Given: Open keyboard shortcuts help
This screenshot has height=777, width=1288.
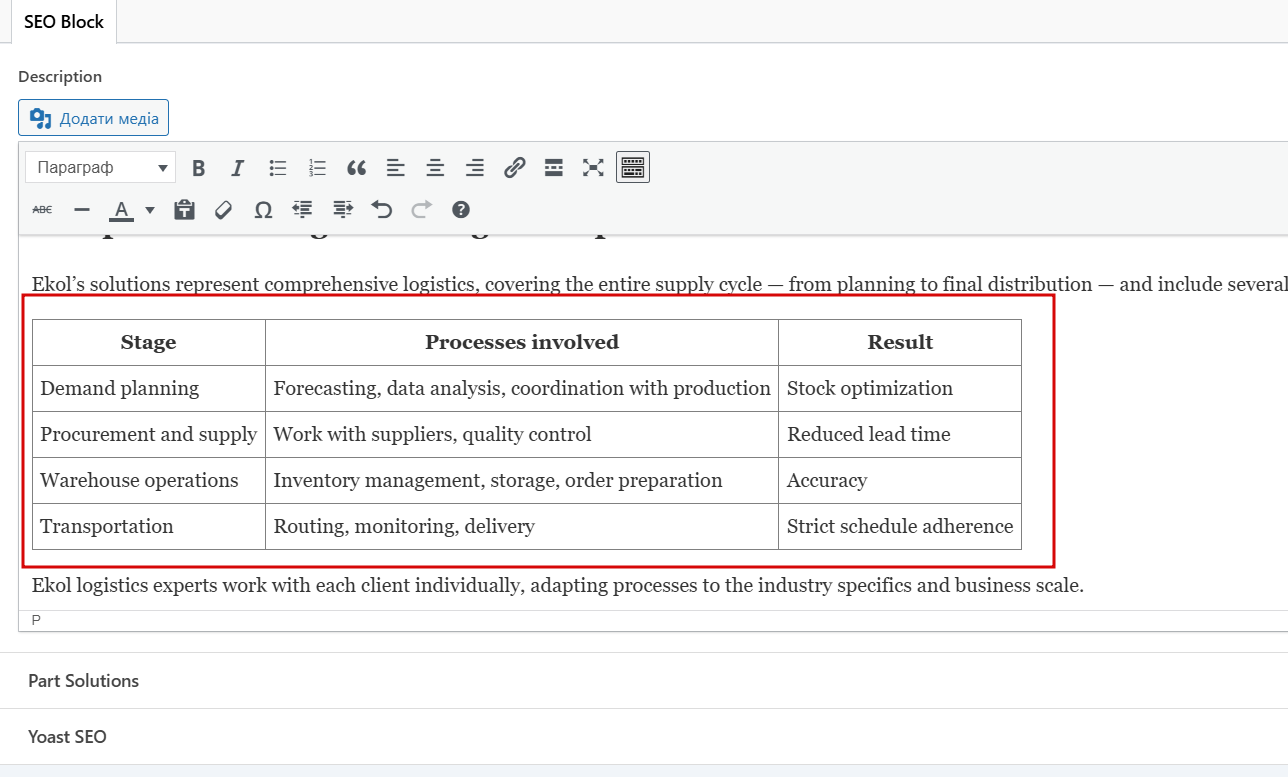Looking at the screenshot, I should point(461,210).
